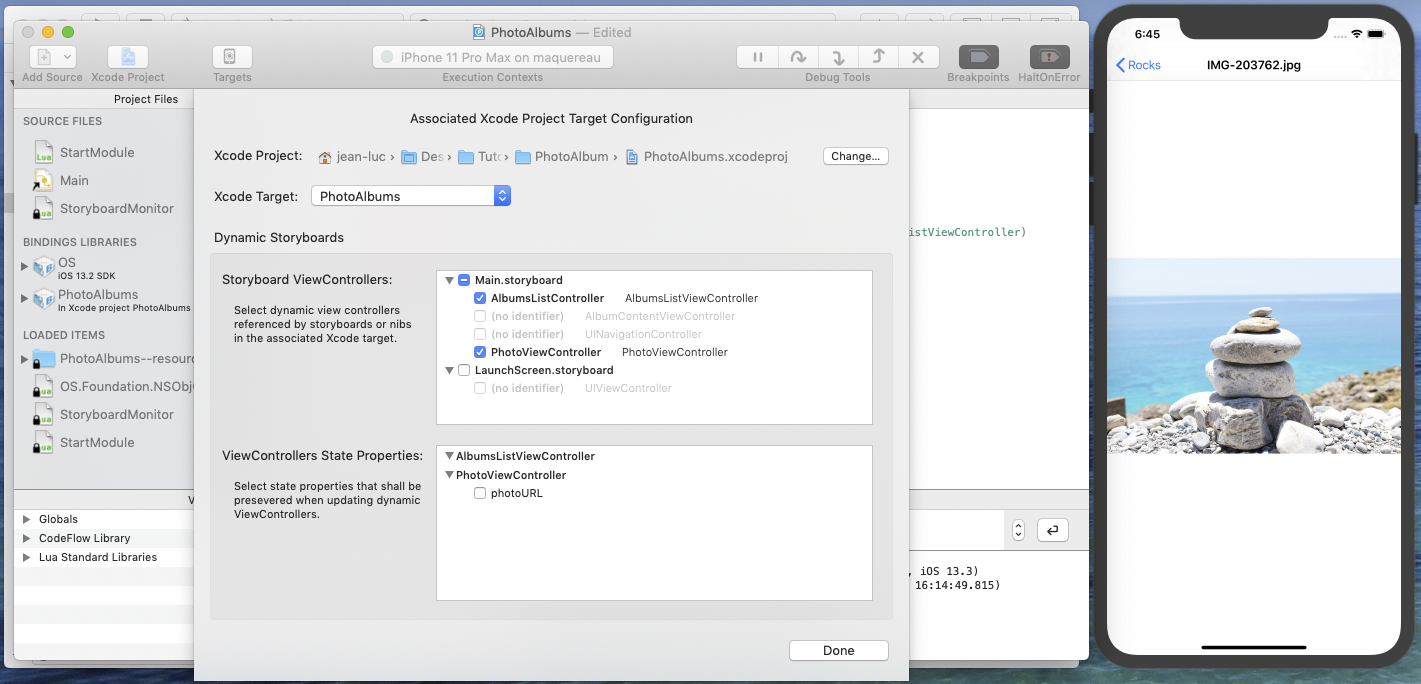1421x684 pixels.
Task: Select StartModule Lua file icon in Source Files
Action: click(x=43, y=152)
